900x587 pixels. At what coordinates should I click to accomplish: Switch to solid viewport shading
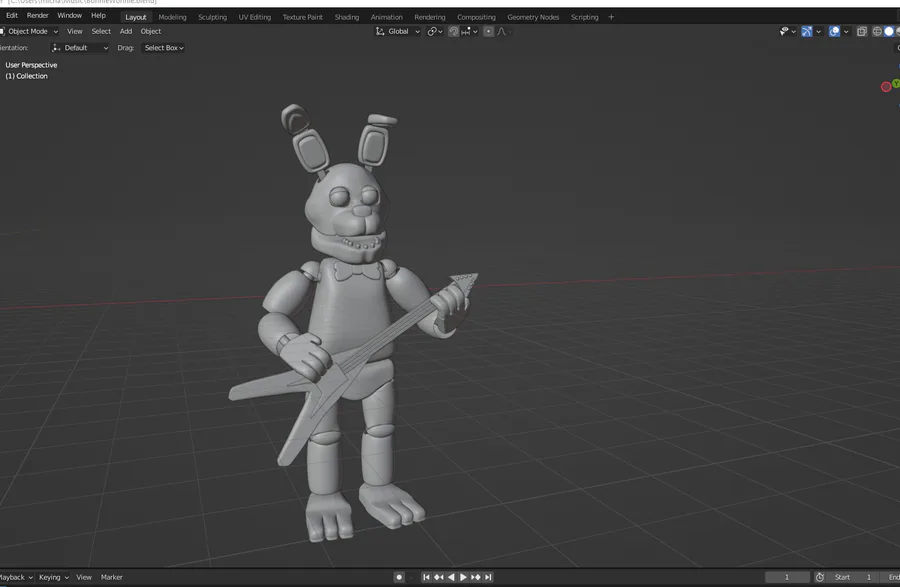[889, 32]
